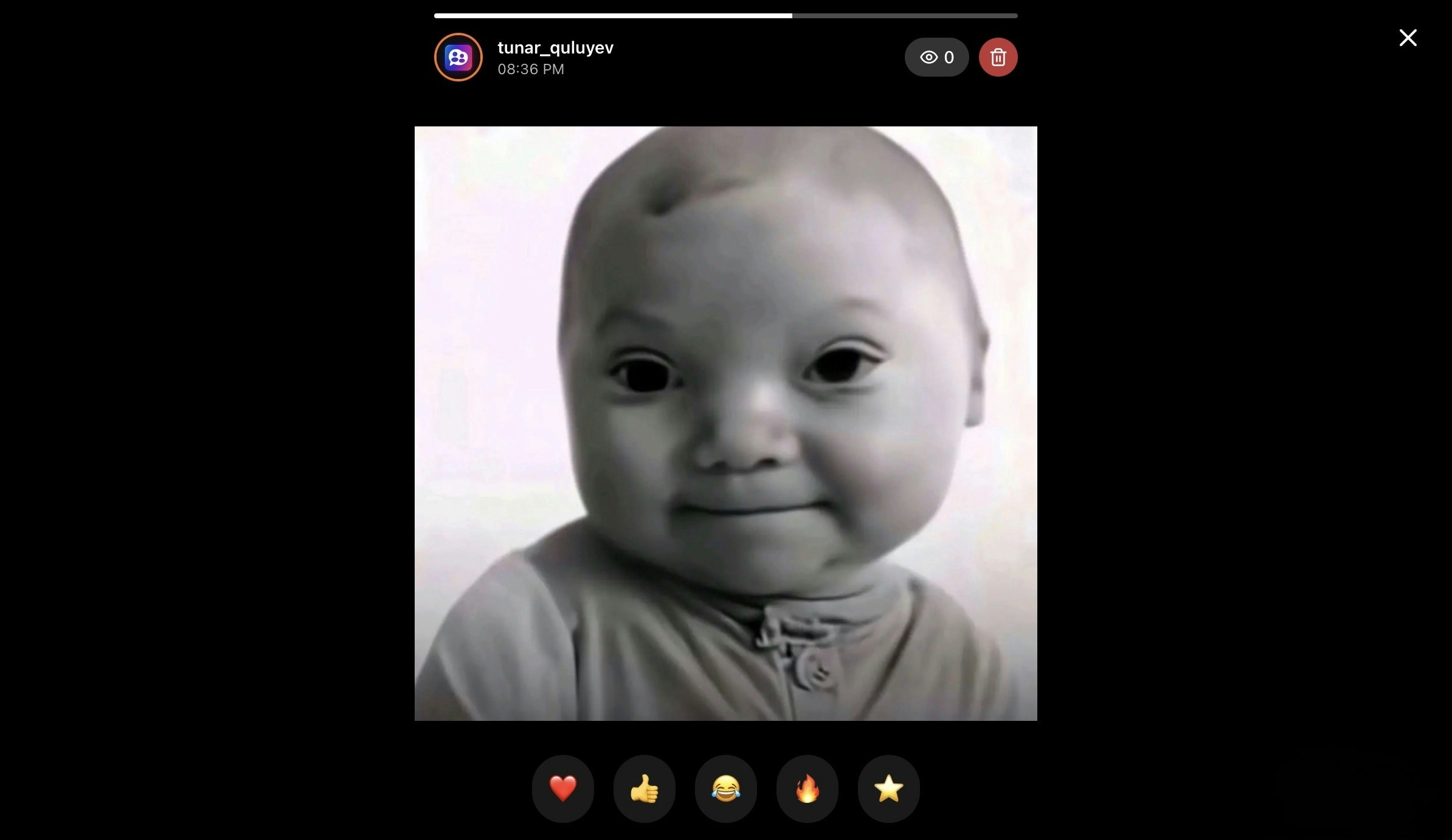Open the delete confirmation via red button
Screen dimensions: 1452x840
click(x=999, y=57)
